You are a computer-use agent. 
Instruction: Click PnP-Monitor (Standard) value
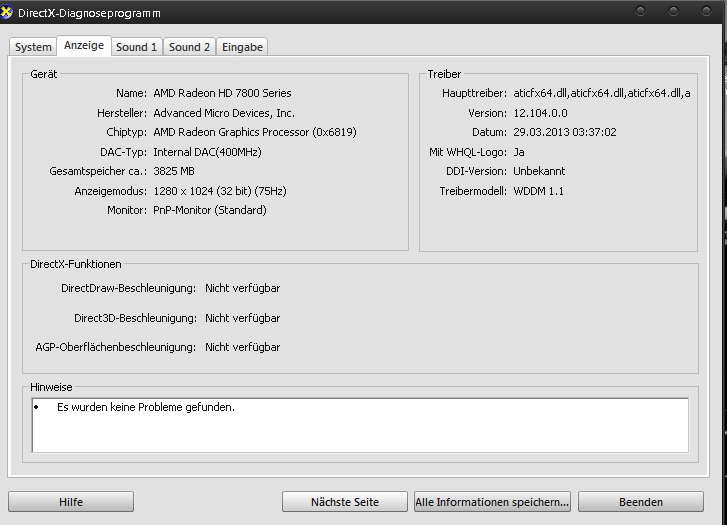click(x=210, y=210)
